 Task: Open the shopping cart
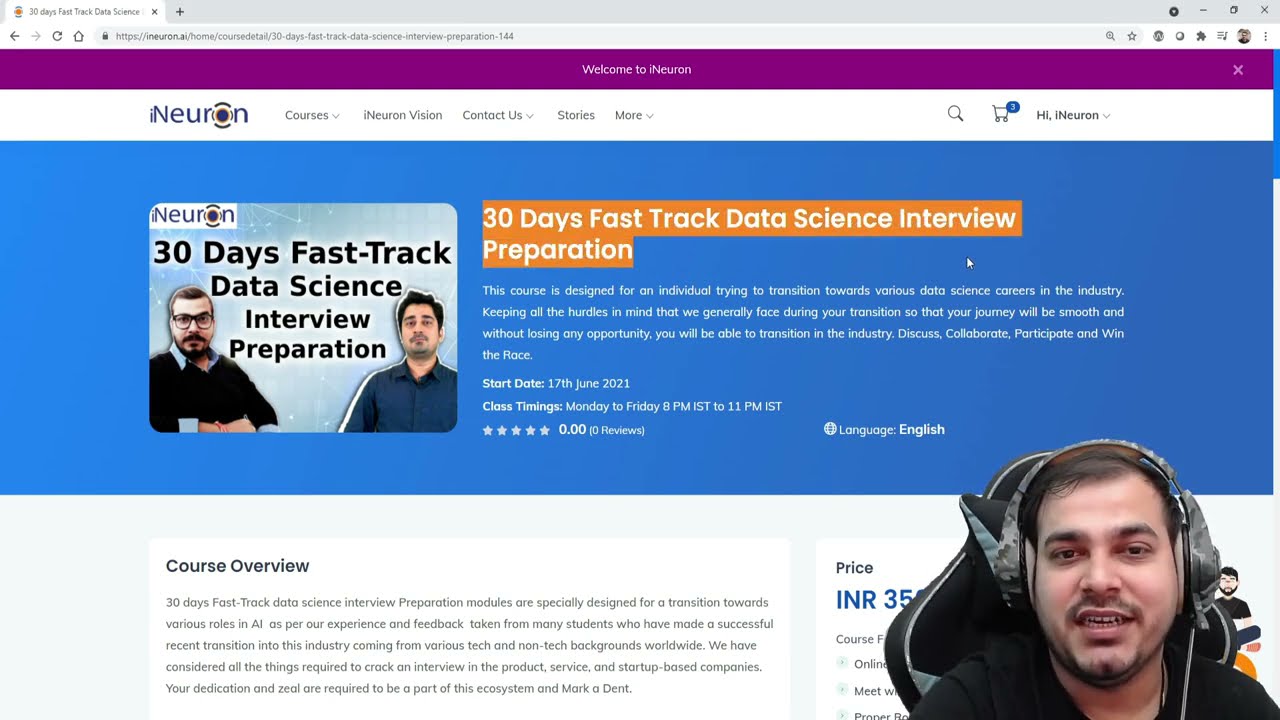click(1003, 113)
